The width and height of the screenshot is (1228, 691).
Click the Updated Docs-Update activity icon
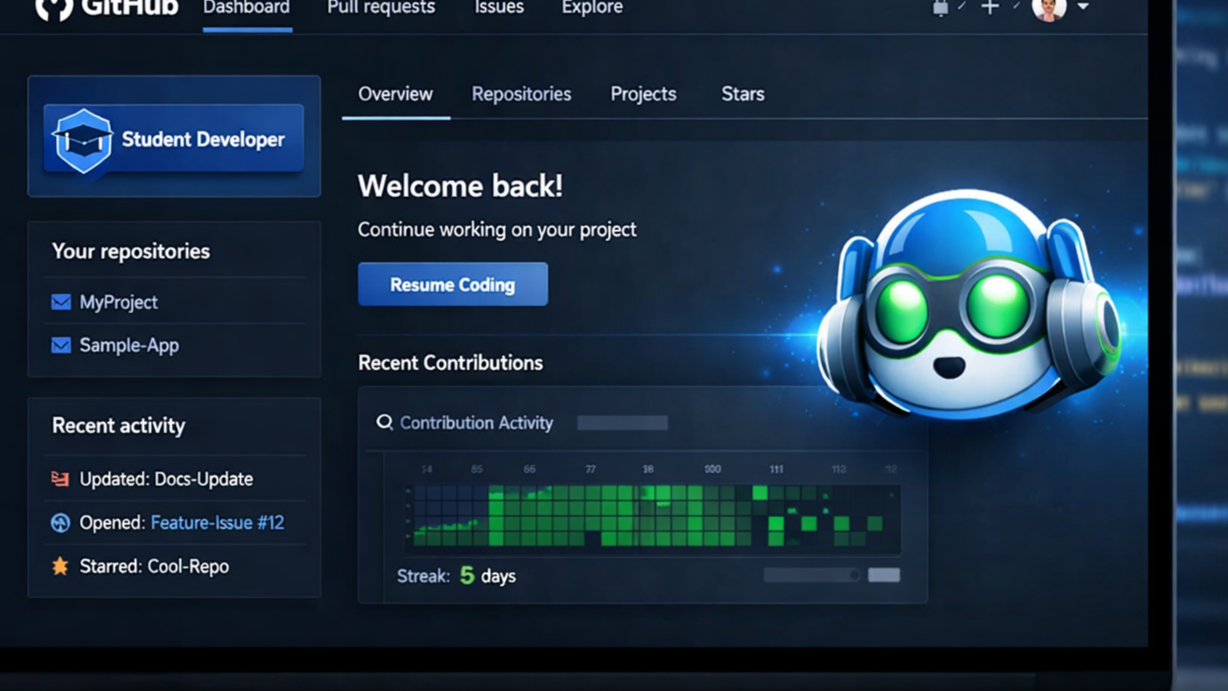59,479
